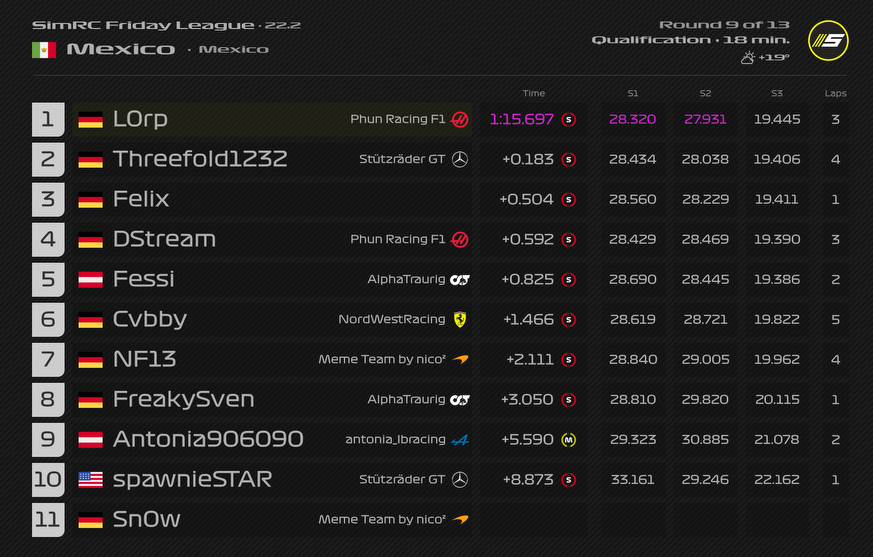873x557 pixels.
Task: Click the Haas logo beside L0rp
Action: click(460, 119)
